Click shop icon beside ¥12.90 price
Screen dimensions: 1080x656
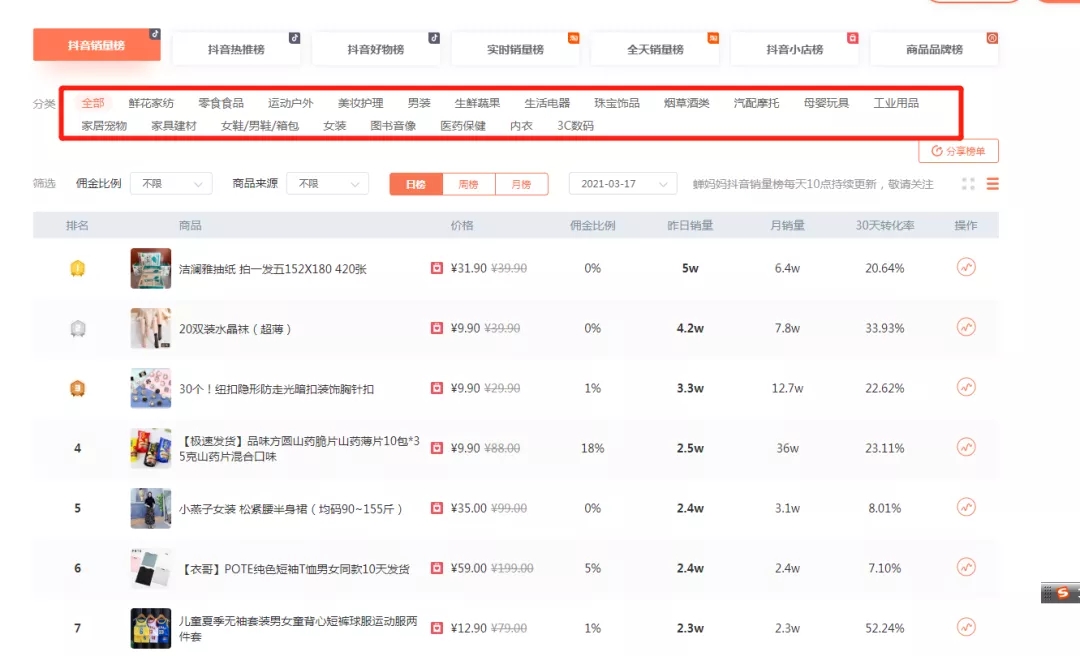[437, 628]
